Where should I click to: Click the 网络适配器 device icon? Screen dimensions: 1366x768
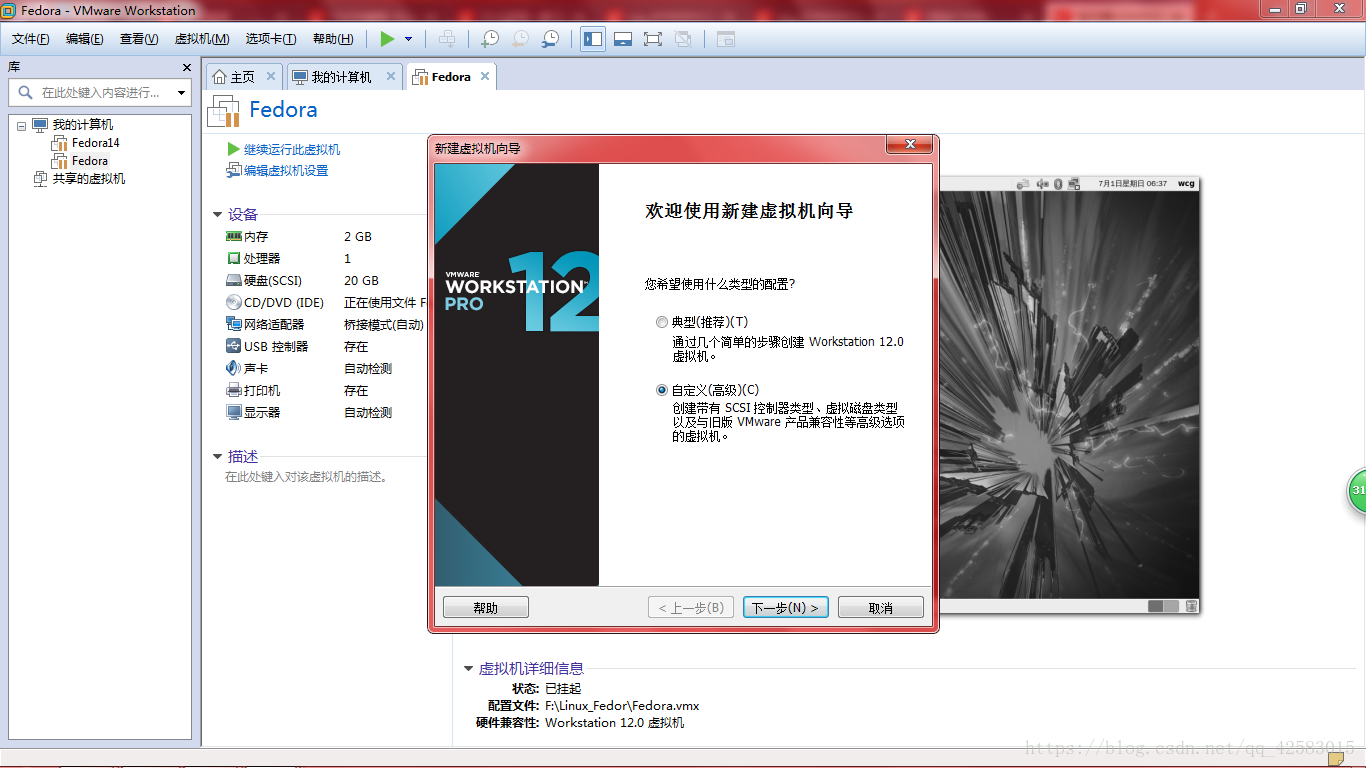click(x=234, y=325)
